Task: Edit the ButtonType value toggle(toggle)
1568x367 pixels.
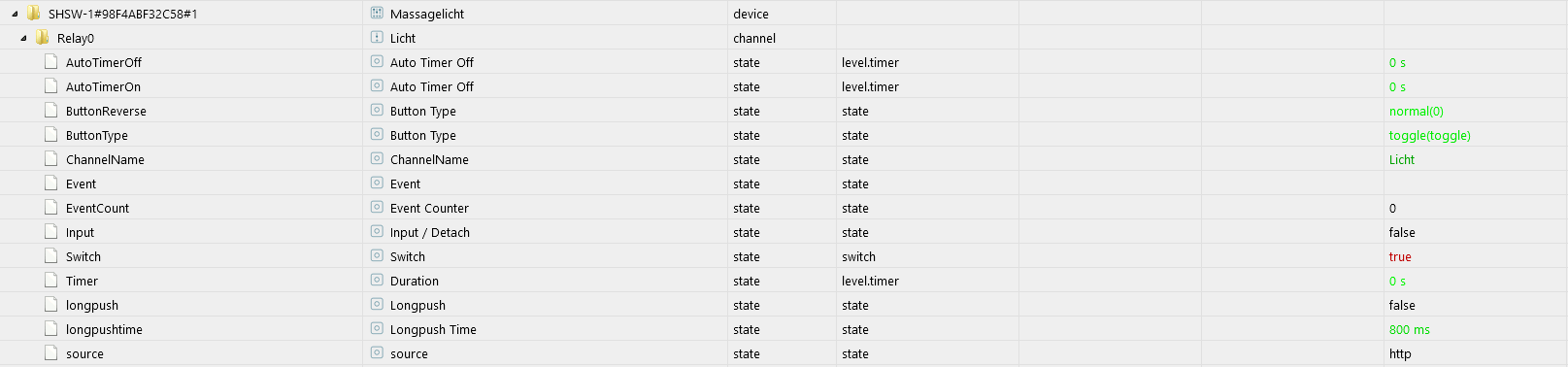Action: [x=1429, y=135]
